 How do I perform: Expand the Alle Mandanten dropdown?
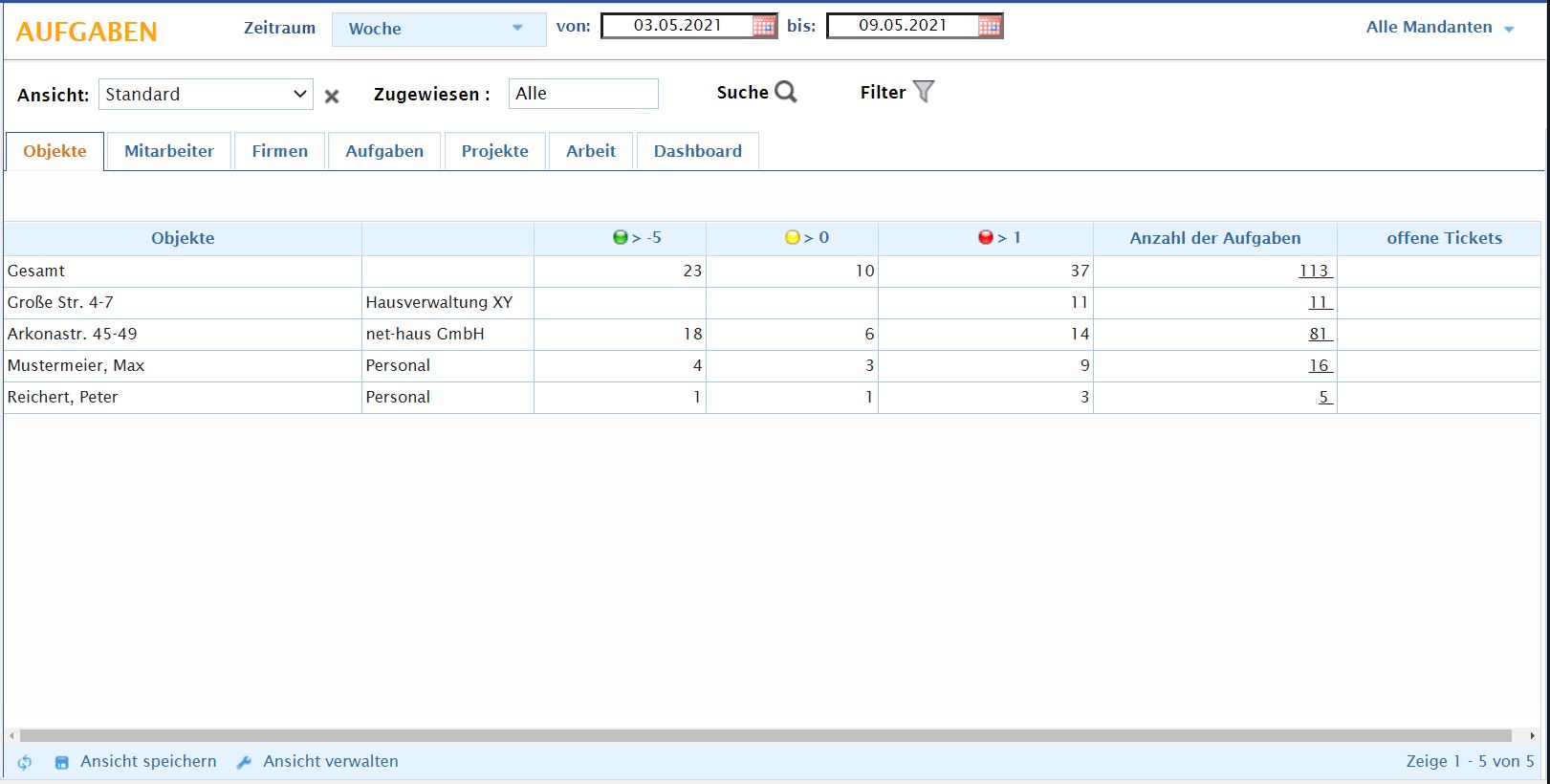1440,28
